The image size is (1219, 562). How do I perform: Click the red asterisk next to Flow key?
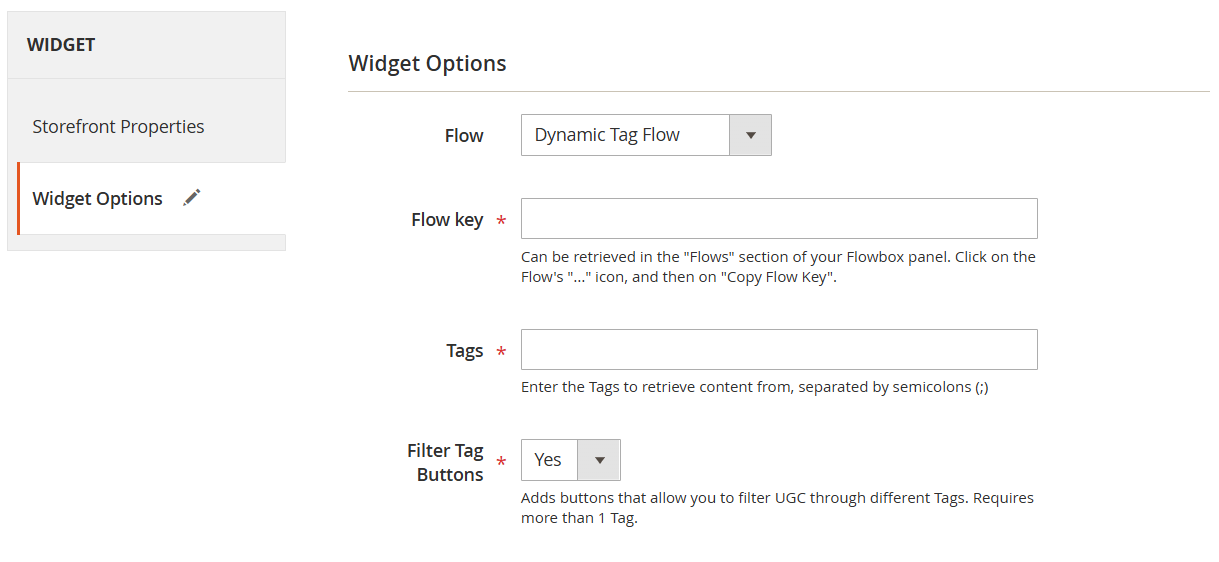[501, 221]
